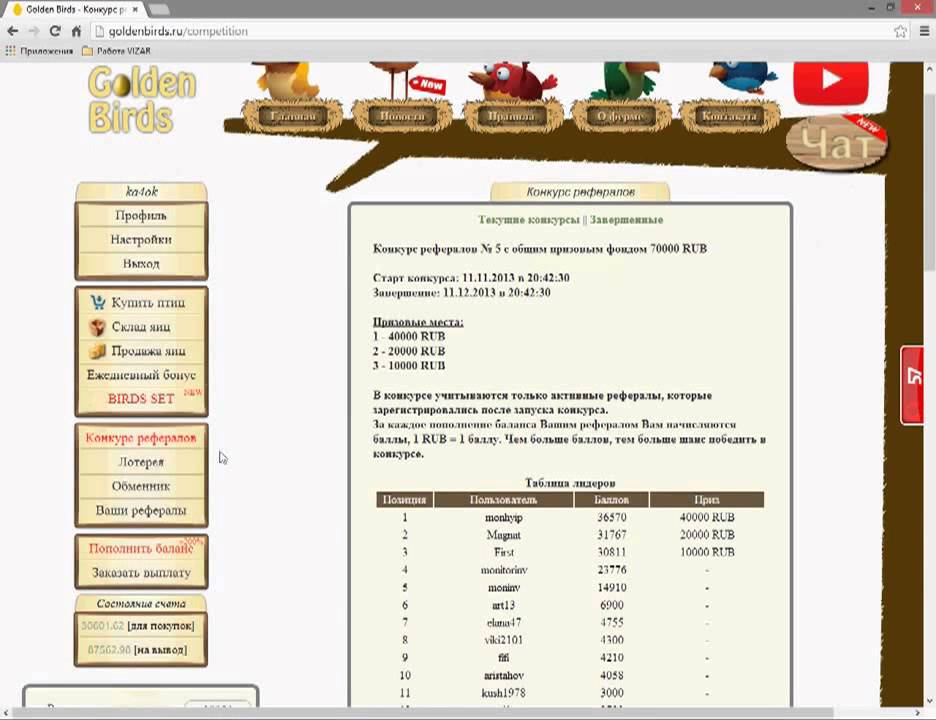Viewport: 936px width, 720px height.
Task: Switch to Завершенные contests view
Action: 626,220
